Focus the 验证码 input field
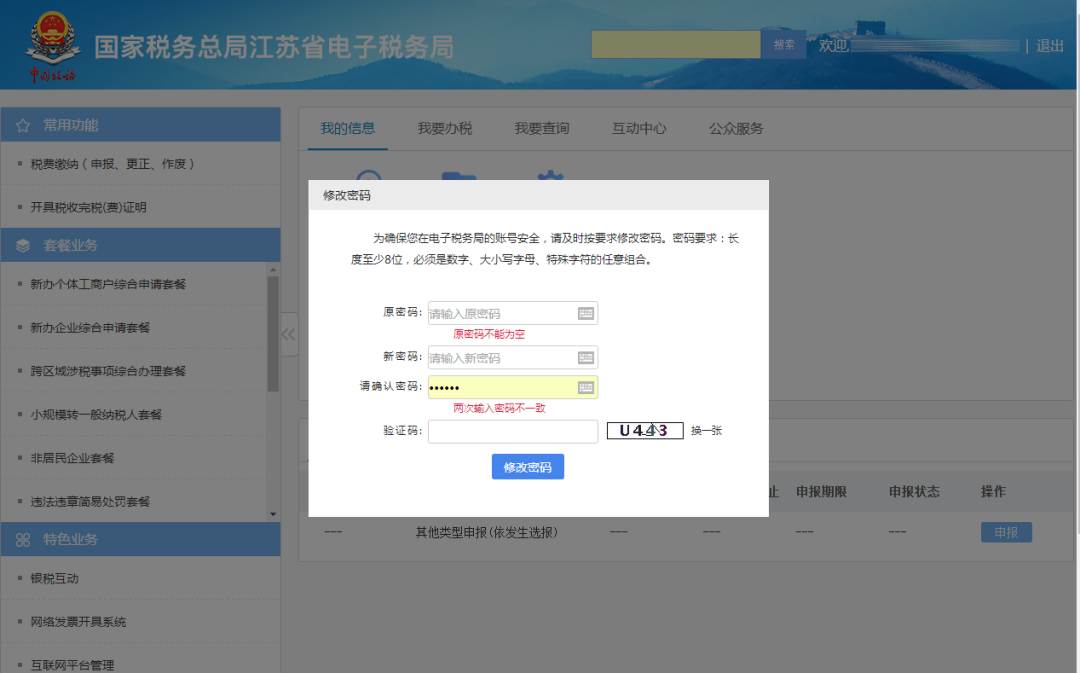Screen dimensions: 1080x673 512,431
